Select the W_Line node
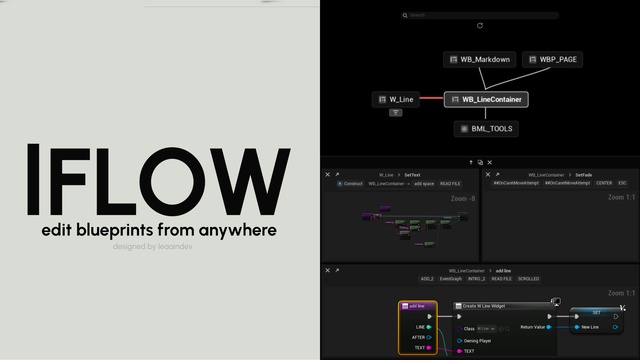Screen dimensions: 640x360 [396, 100]
